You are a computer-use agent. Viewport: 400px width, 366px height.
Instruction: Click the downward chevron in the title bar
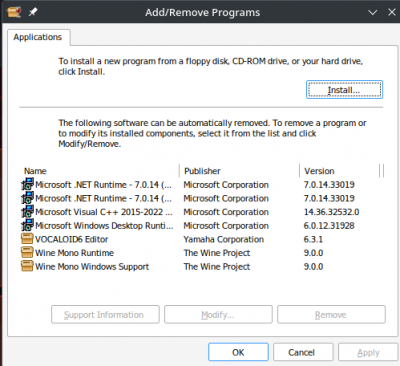coord(373,12)
